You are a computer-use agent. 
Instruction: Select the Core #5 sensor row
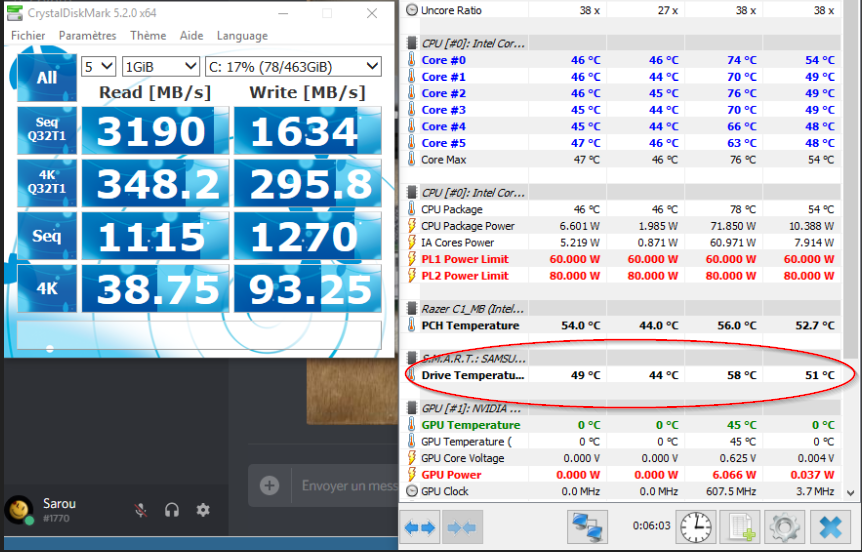622,143
